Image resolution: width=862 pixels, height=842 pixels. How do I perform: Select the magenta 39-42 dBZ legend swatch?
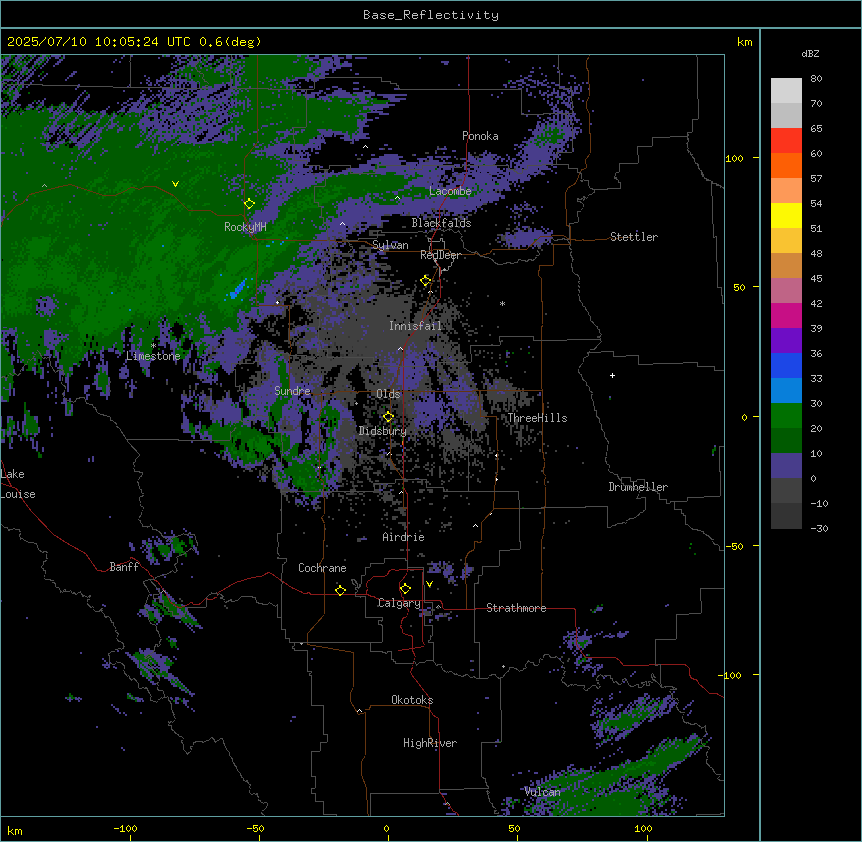coord(786,316)
